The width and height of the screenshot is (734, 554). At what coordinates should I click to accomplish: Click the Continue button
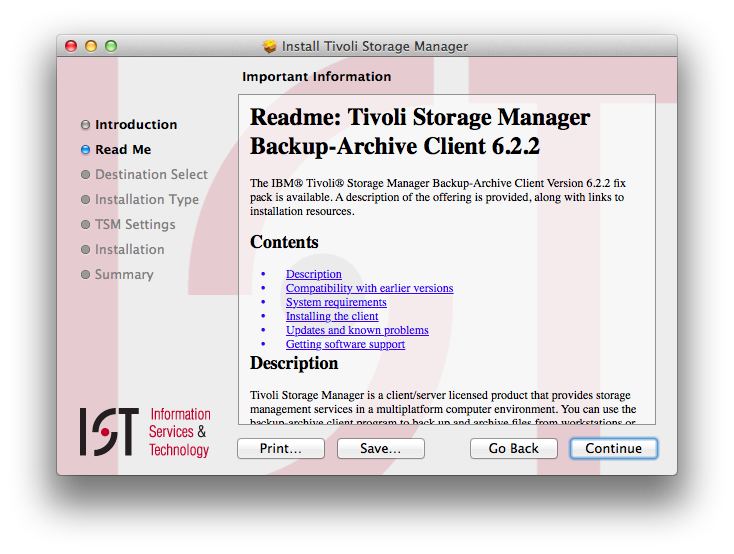coord(613,448)
